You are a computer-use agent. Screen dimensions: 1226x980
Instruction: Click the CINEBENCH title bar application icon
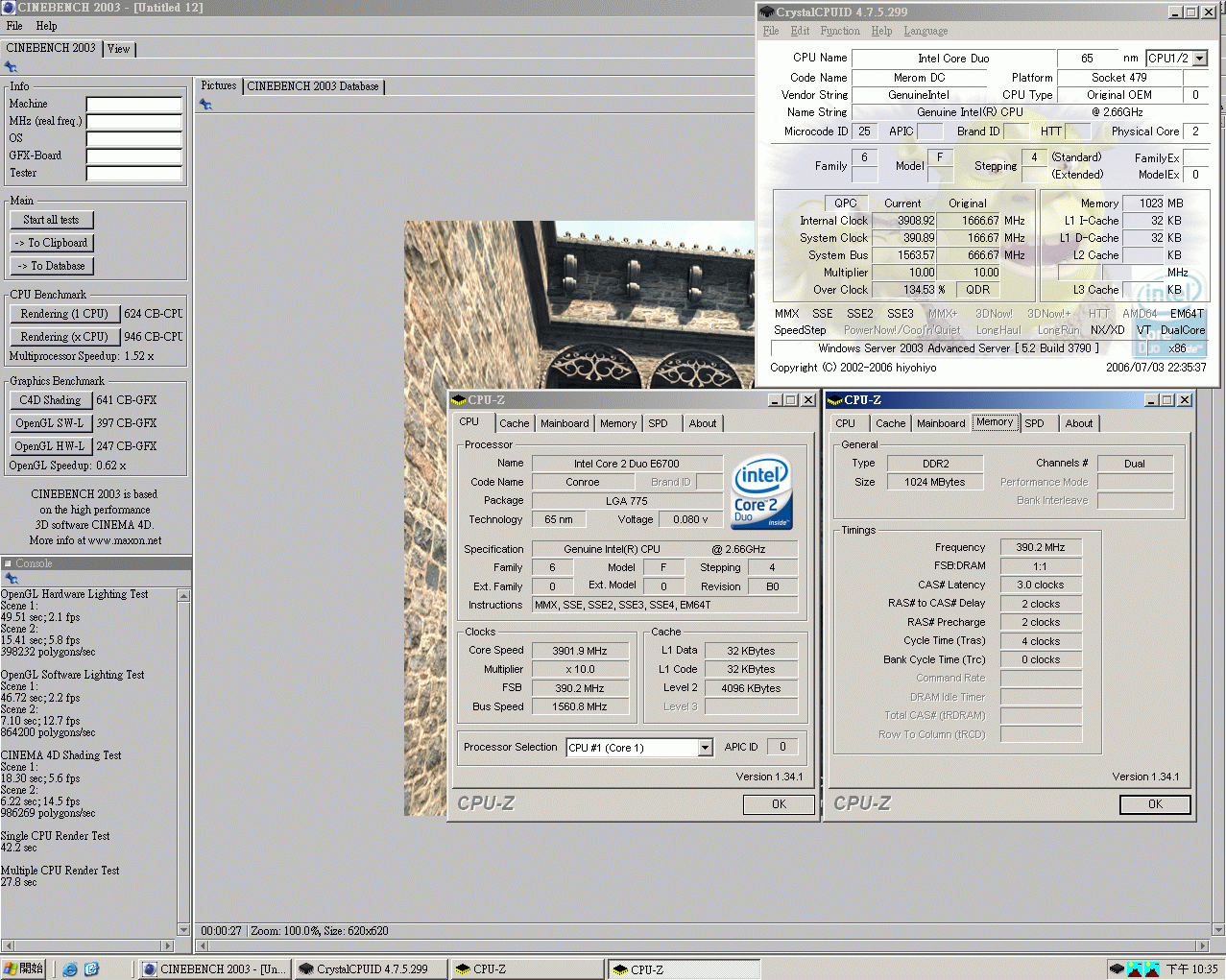click(x=9, y=8)
